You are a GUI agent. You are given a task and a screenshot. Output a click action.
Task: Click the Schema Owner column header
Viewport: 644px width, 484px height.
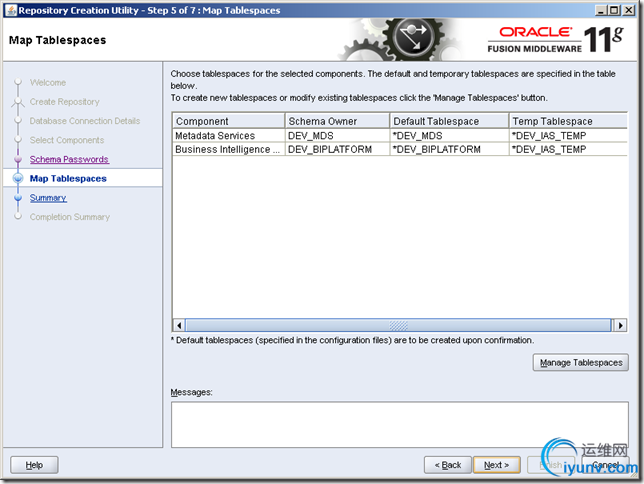(337, 121)
